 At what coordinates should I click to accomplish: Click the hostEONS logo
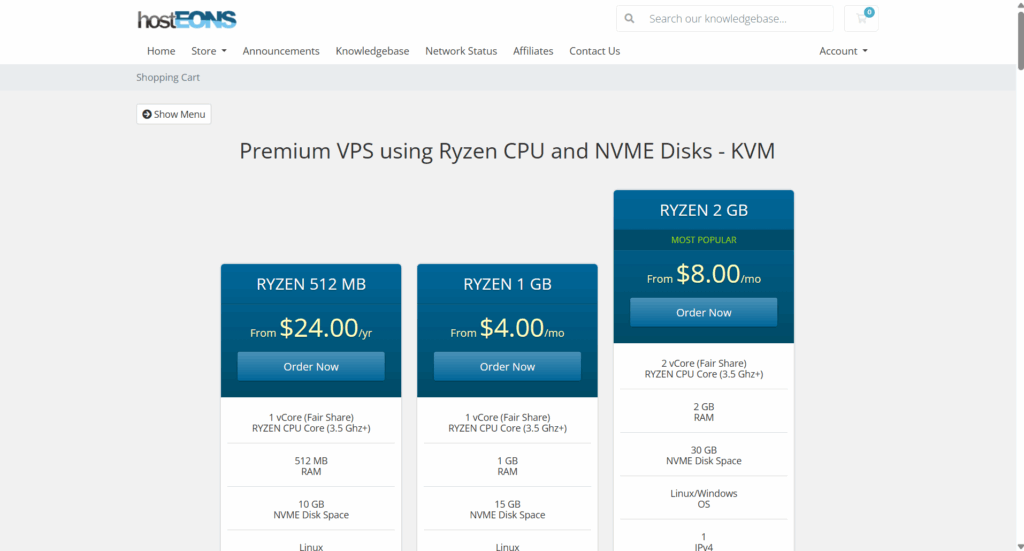187,20
